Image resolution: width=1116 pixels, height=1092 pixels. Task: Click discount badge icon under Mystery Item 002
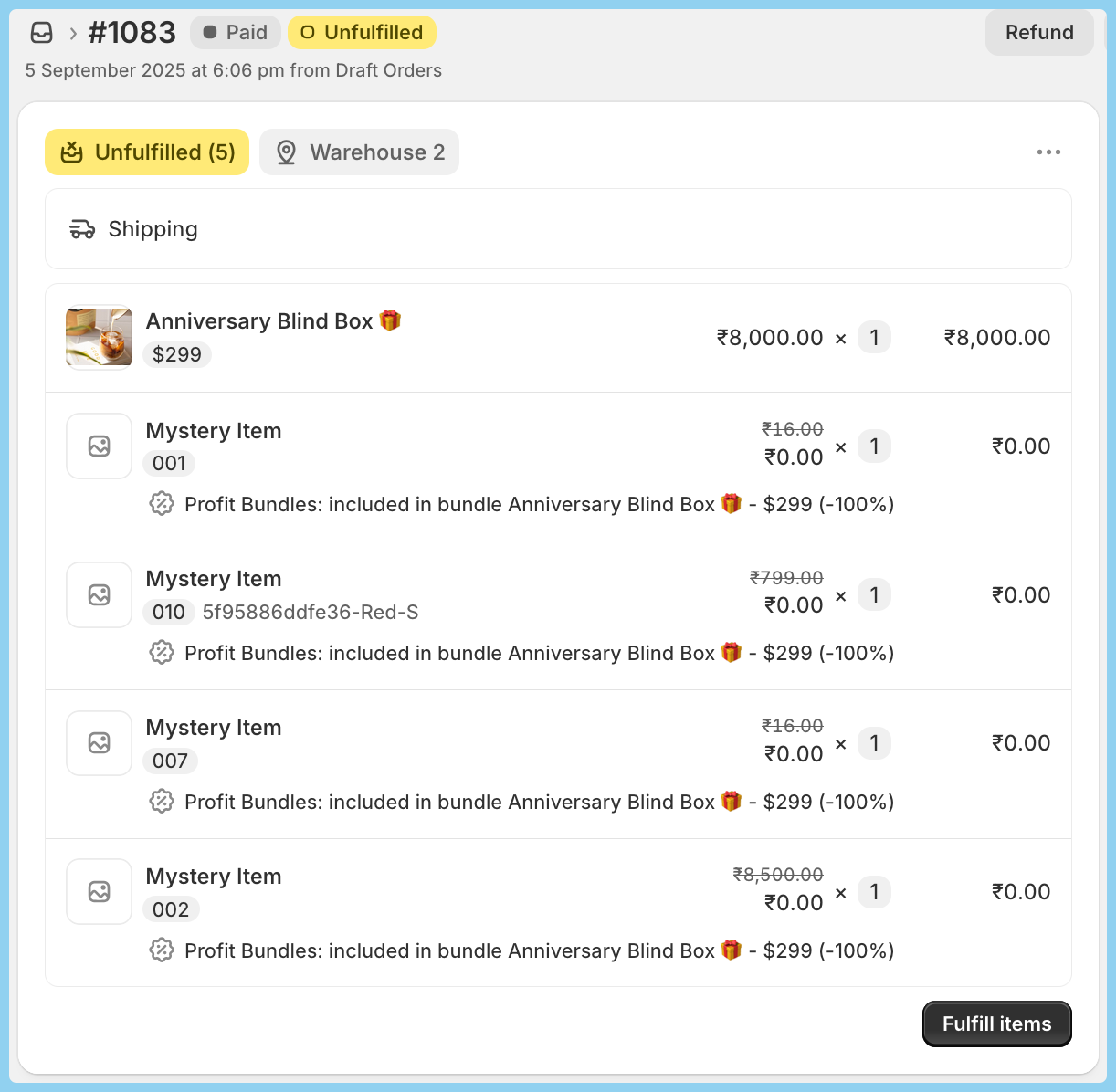coord(162,950)
